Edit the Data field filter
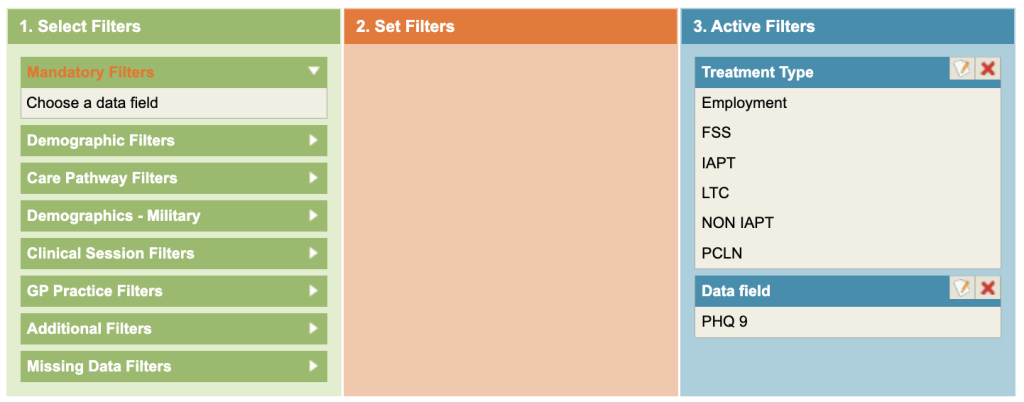The image size is (1024, 402). (x=962, y=288)
